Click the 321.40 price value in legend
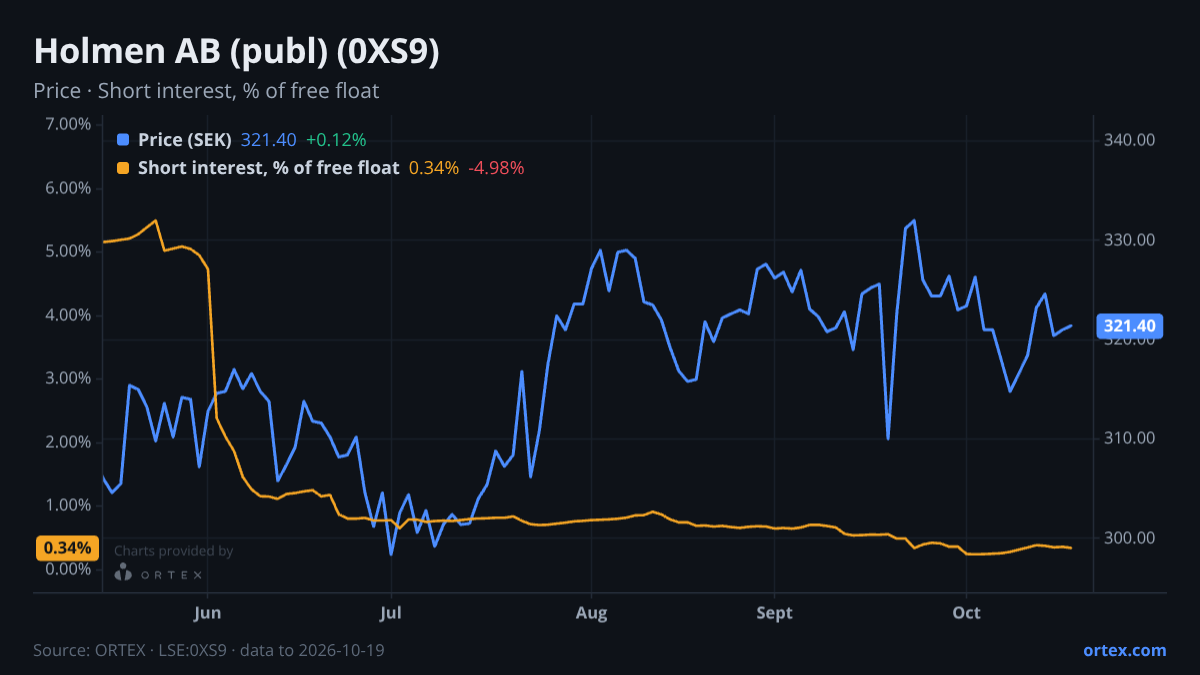This screenshot has height=675, width=1200. tap(269, 140)
